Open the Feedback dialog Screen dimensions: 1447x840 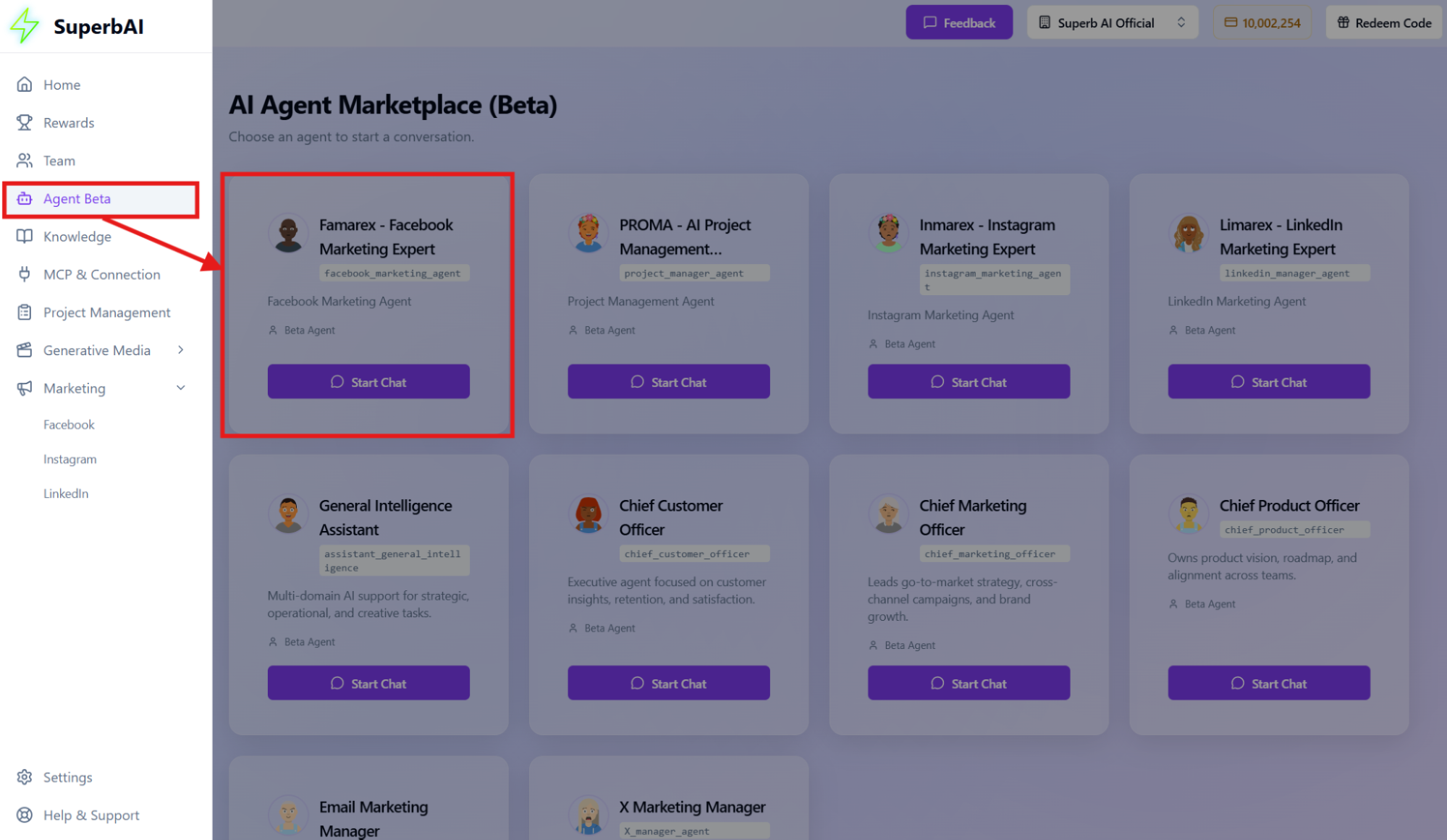[959, 22]
